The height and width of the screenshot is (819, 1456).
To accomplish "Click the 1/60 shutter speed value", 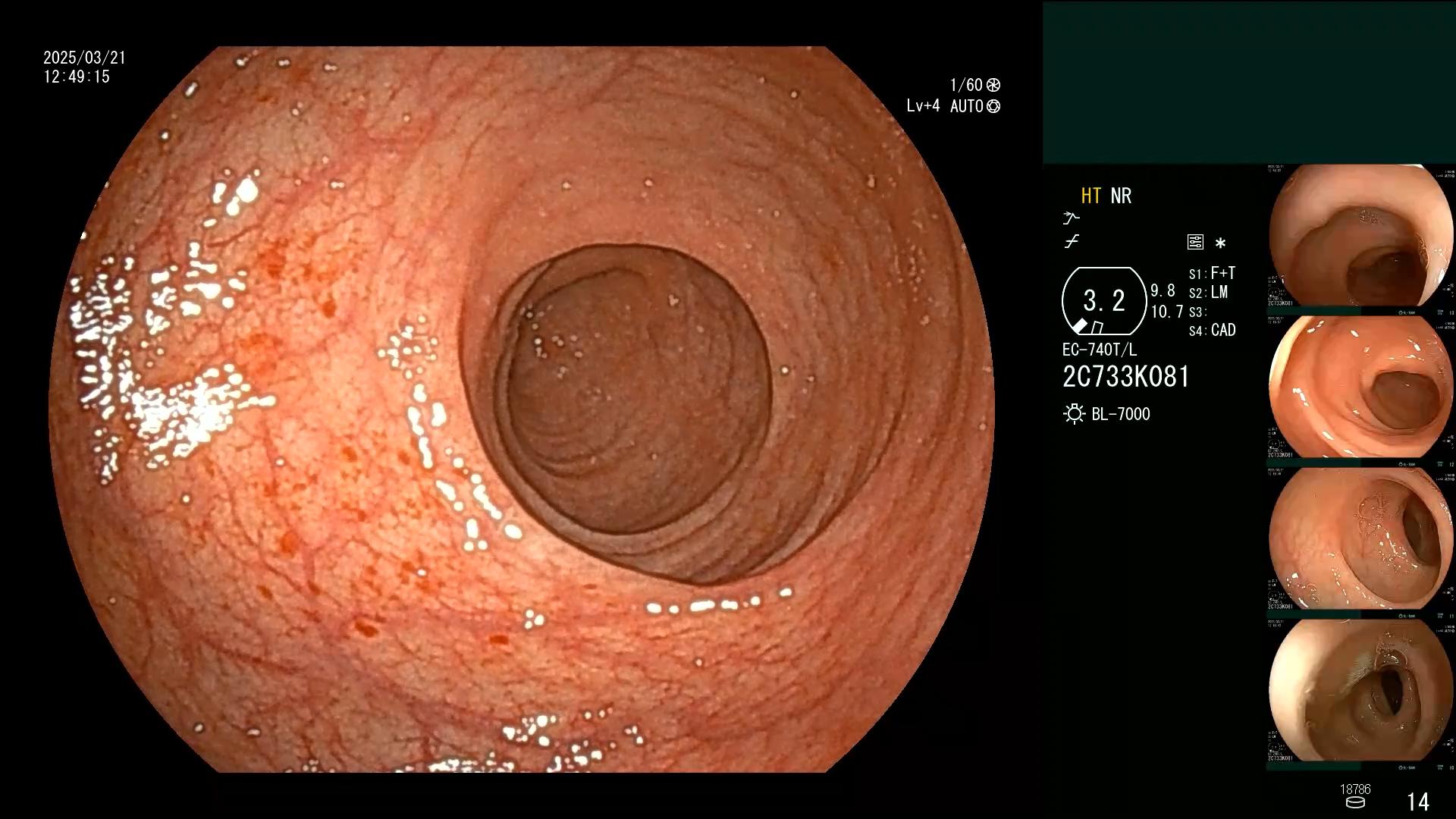I will pyautogui.click(x=966, y=85).
